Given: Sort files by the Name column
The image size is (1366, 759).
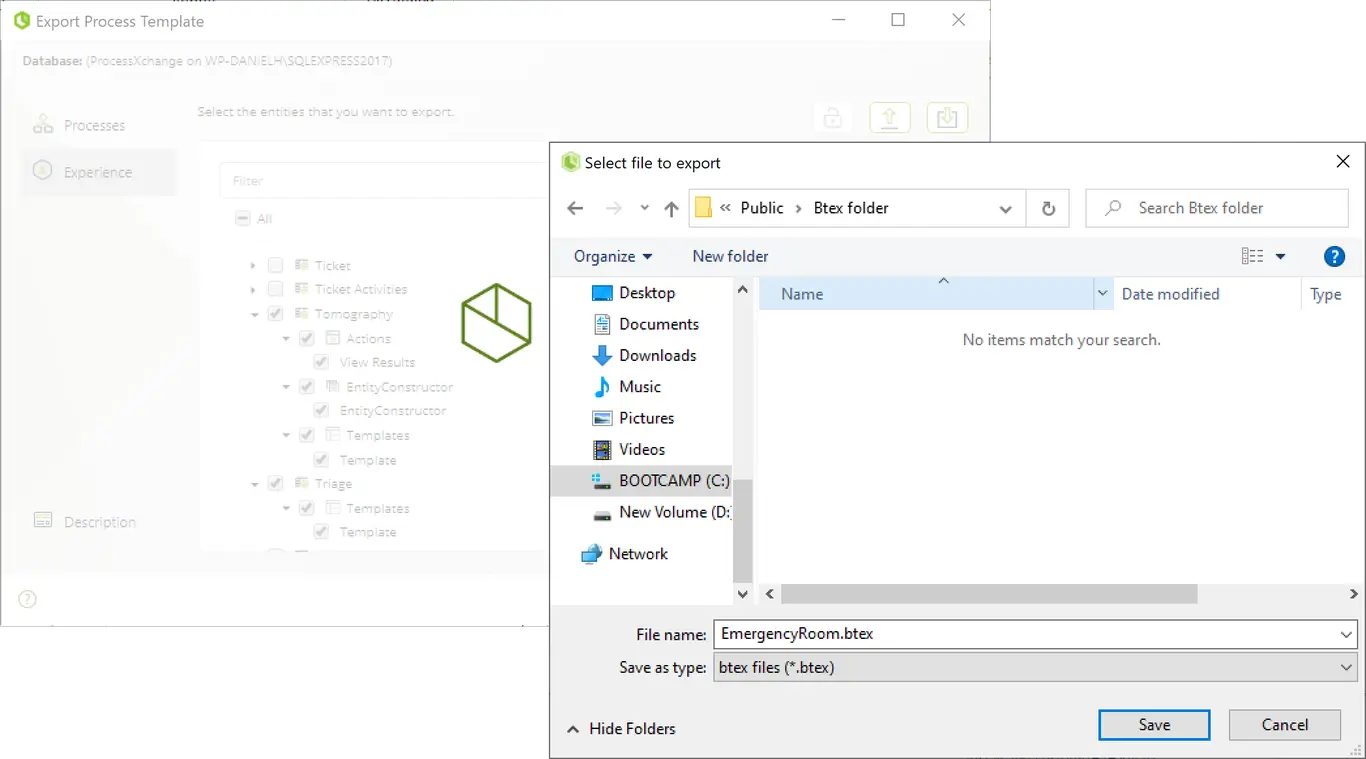Looking at the screenshot, I should 926,294.
